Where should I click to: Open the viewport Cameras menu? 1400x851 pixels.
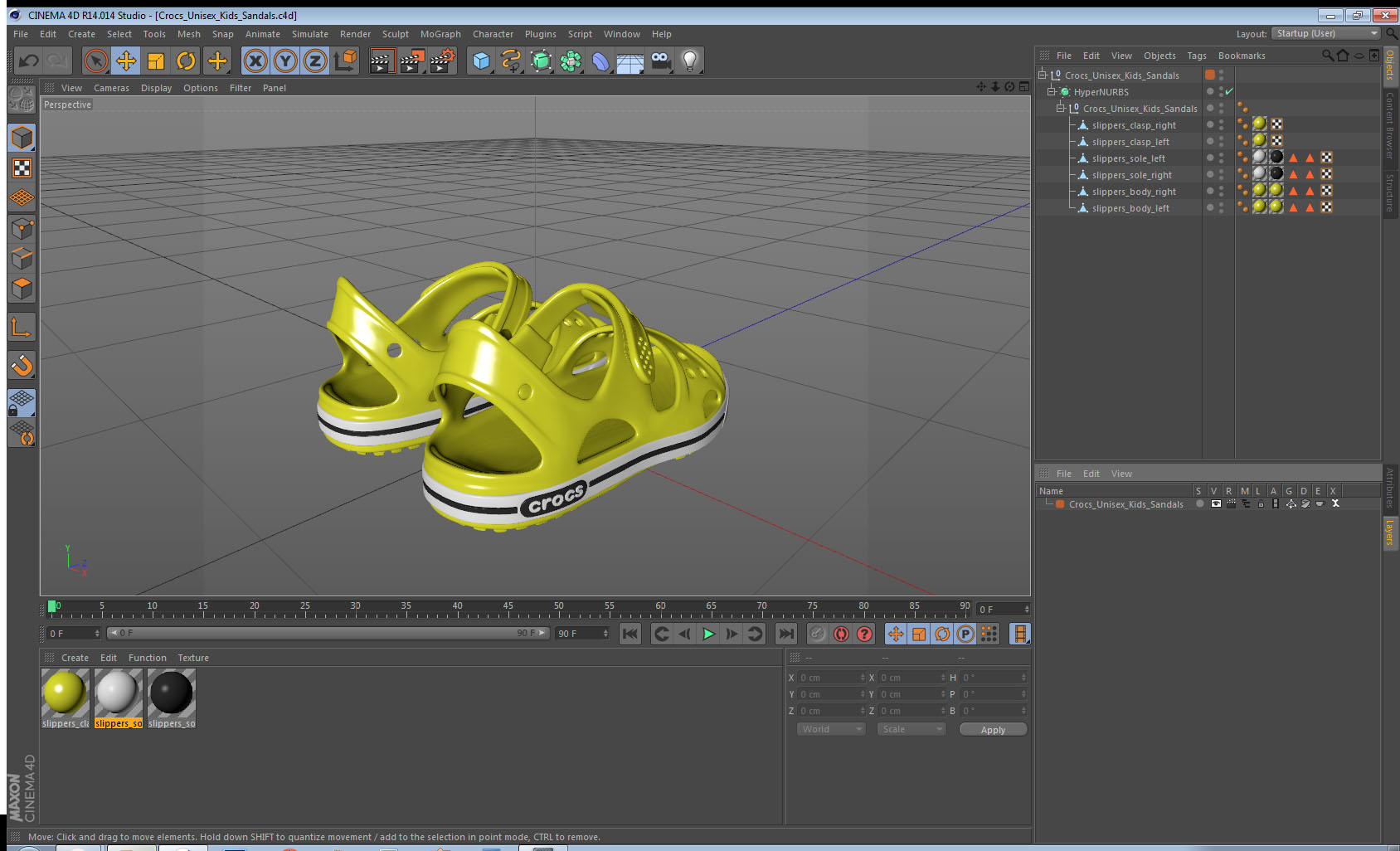111,88
